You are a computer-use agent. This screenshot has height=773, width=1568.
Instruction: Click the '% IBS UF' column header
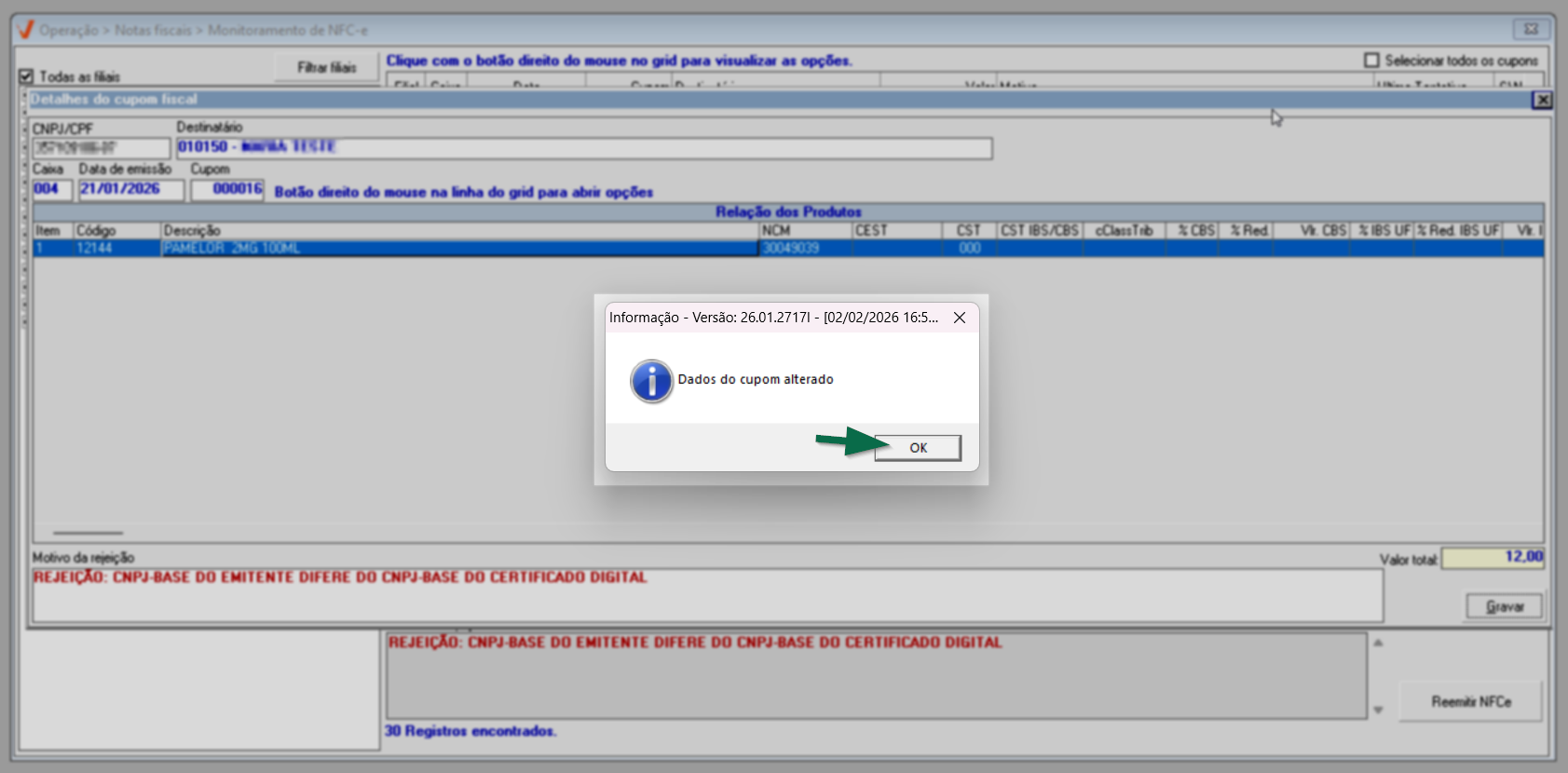1383,231
